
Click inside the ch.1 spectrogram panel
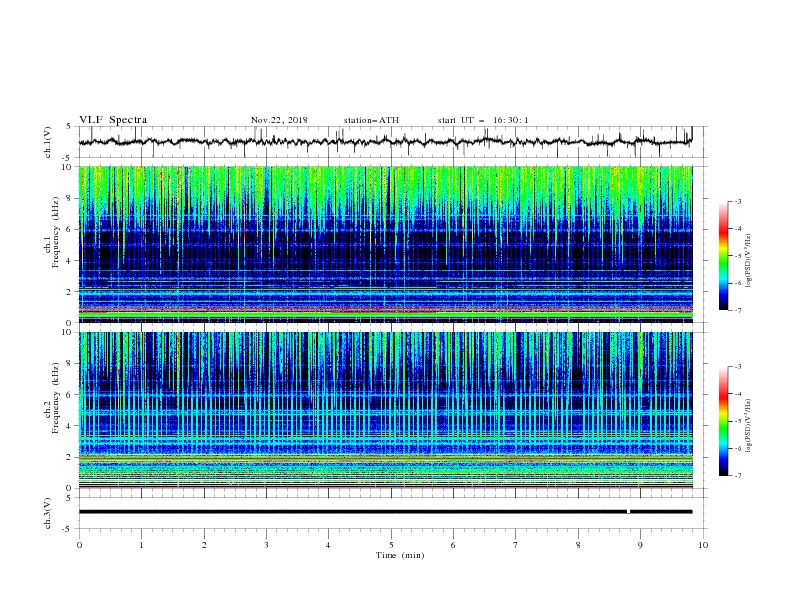click(x=385, y=244)
